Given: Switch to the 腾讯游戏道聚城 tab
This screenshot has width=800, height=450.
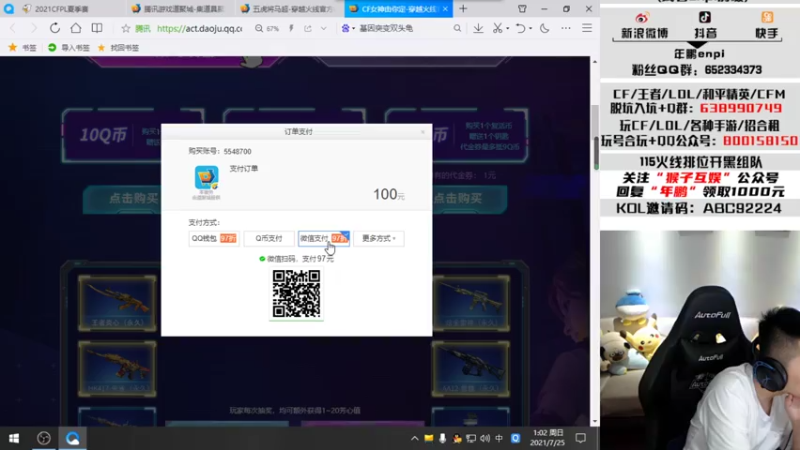Looking at the screenshot, I should coord(178,9).
